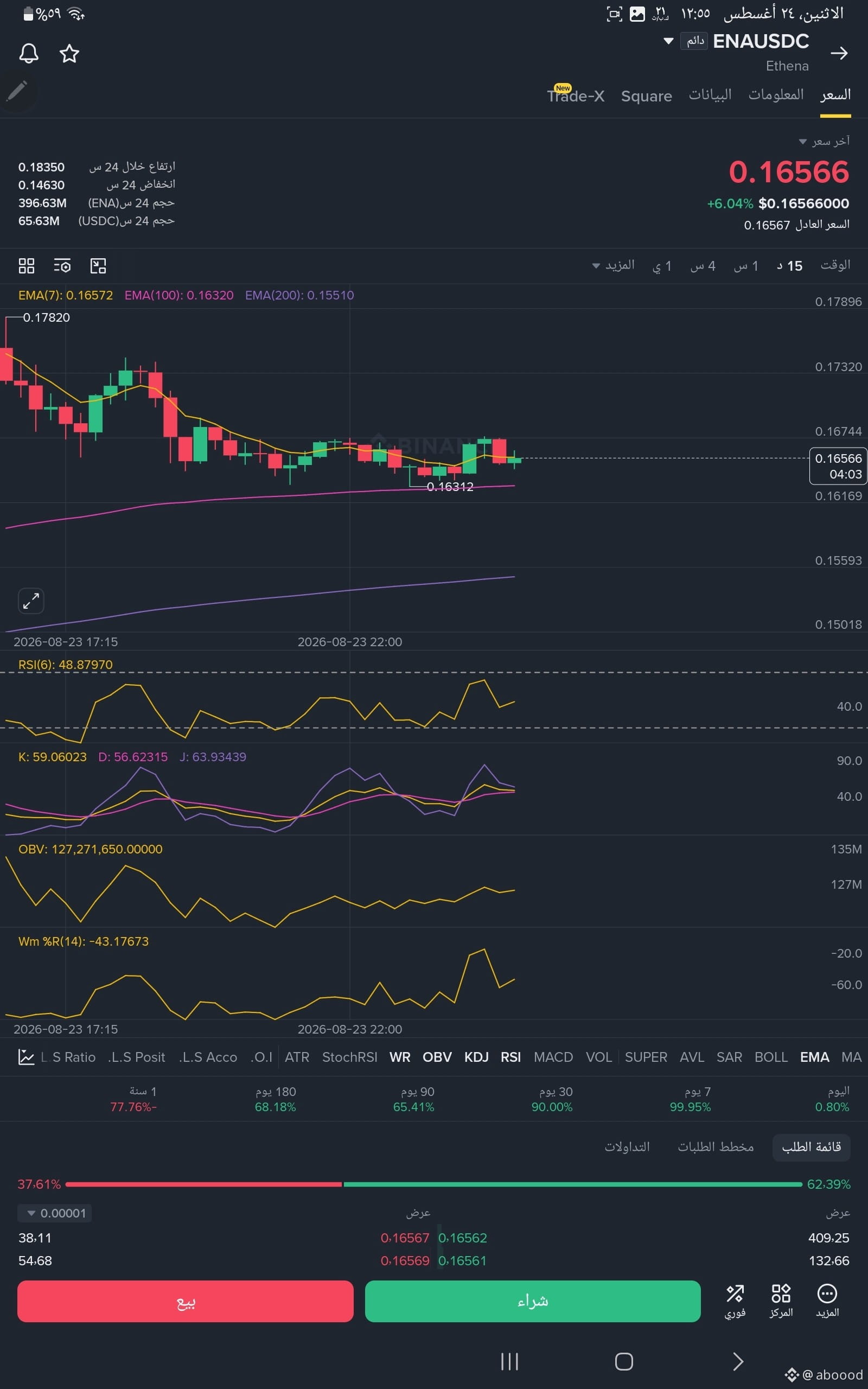Image resolution: width=868 pixels, height=1389 pixels.
Task: Open the chart indicator settings icon
Action: tap(62, 266)
